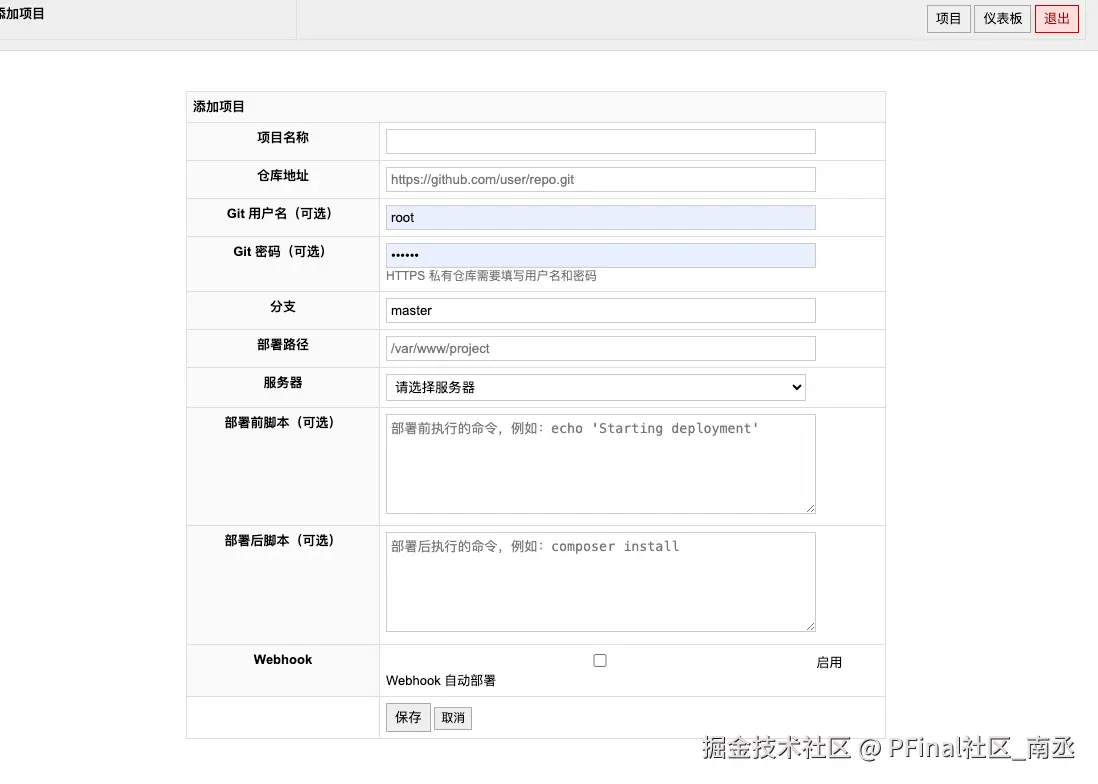The width and height of the screenshot is (1098, 784).
Task: Click the red 退出 logout button
Action: tap(1057, 18)
